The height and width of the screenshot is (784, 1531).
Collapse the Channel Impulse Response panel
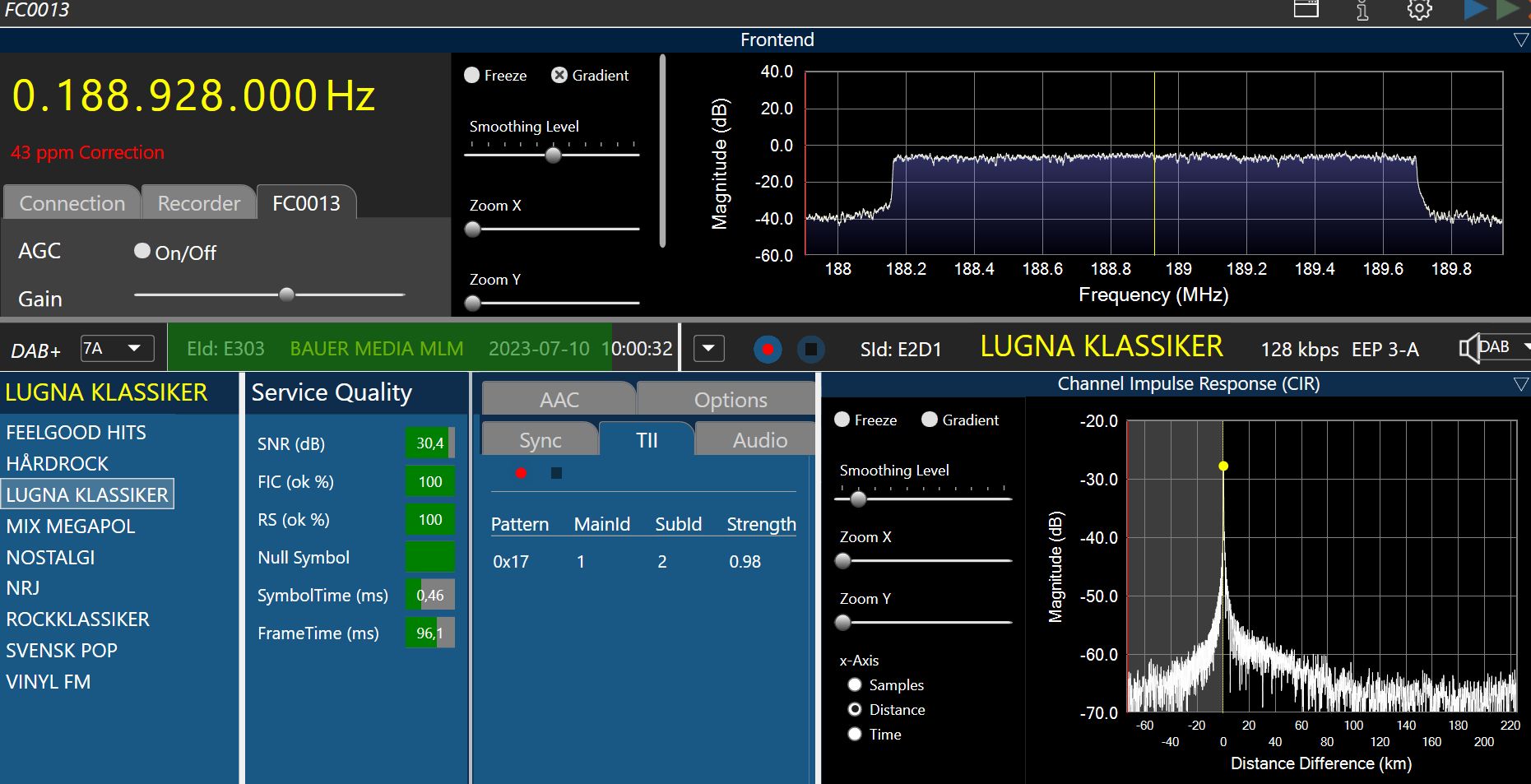point(1520,384)
